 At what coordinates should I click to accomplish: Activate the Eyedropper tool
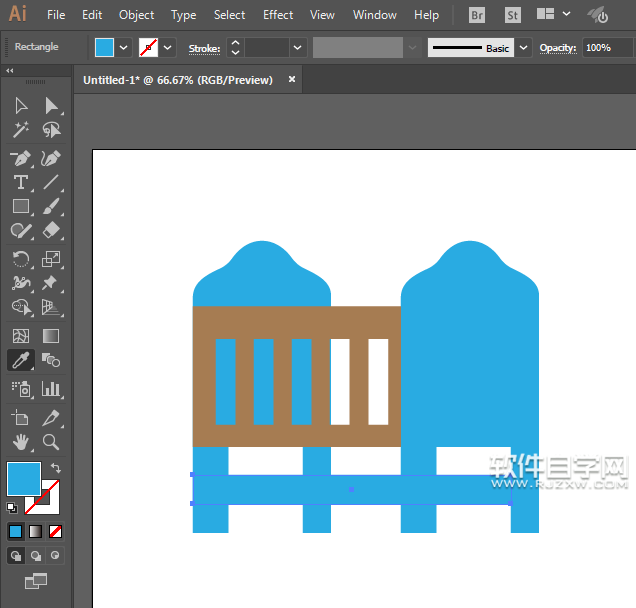click(x=20, y=361)
